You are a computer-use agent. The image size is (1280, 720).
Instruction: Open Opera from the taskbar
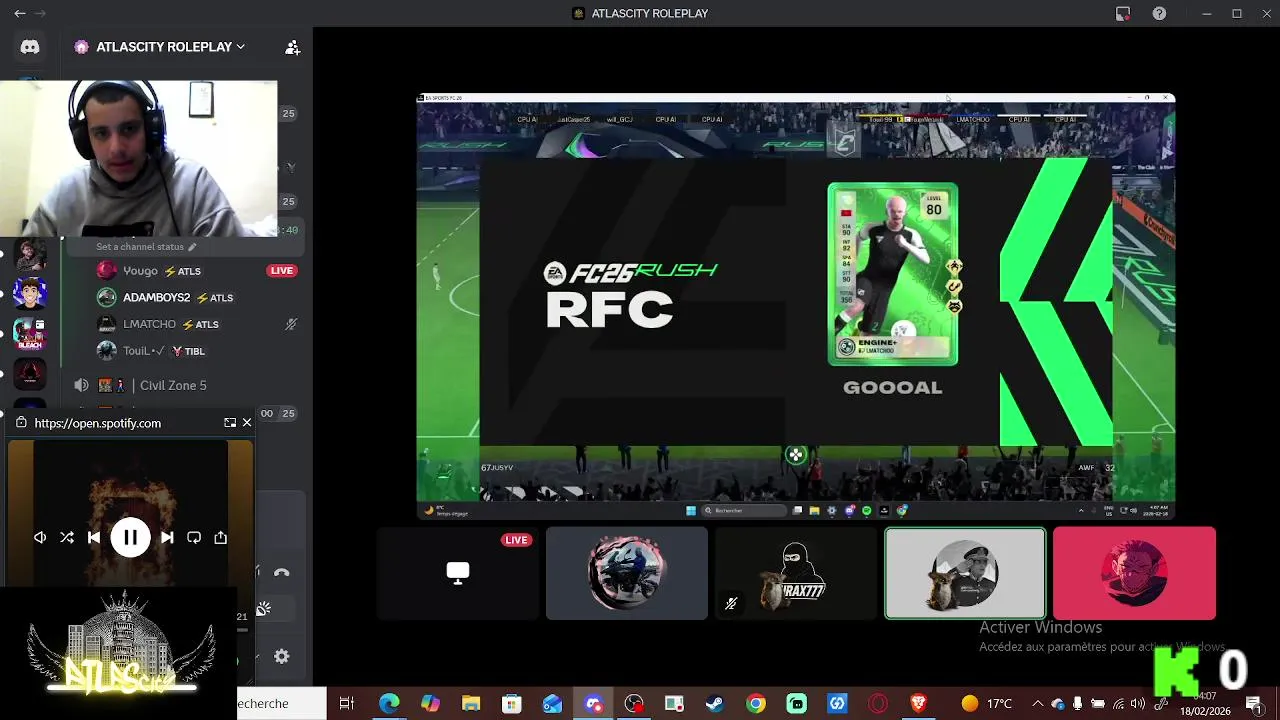coord(878,704)
